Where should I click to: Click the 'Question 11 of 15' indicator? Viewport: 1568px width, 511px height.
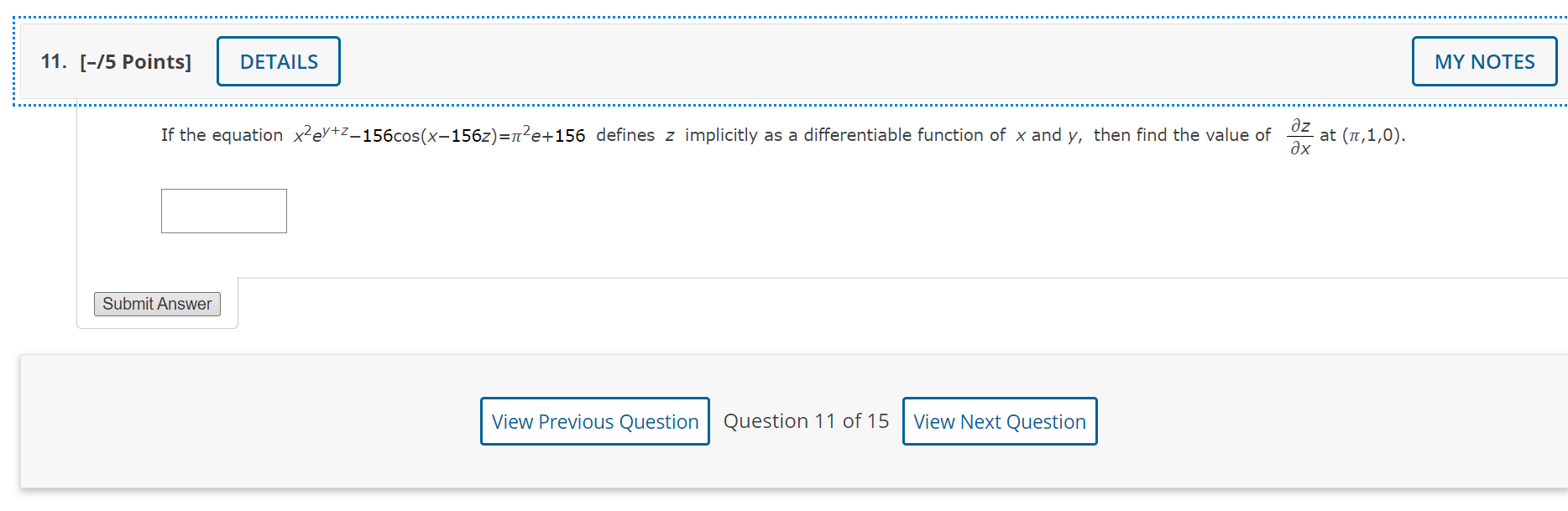806,421
